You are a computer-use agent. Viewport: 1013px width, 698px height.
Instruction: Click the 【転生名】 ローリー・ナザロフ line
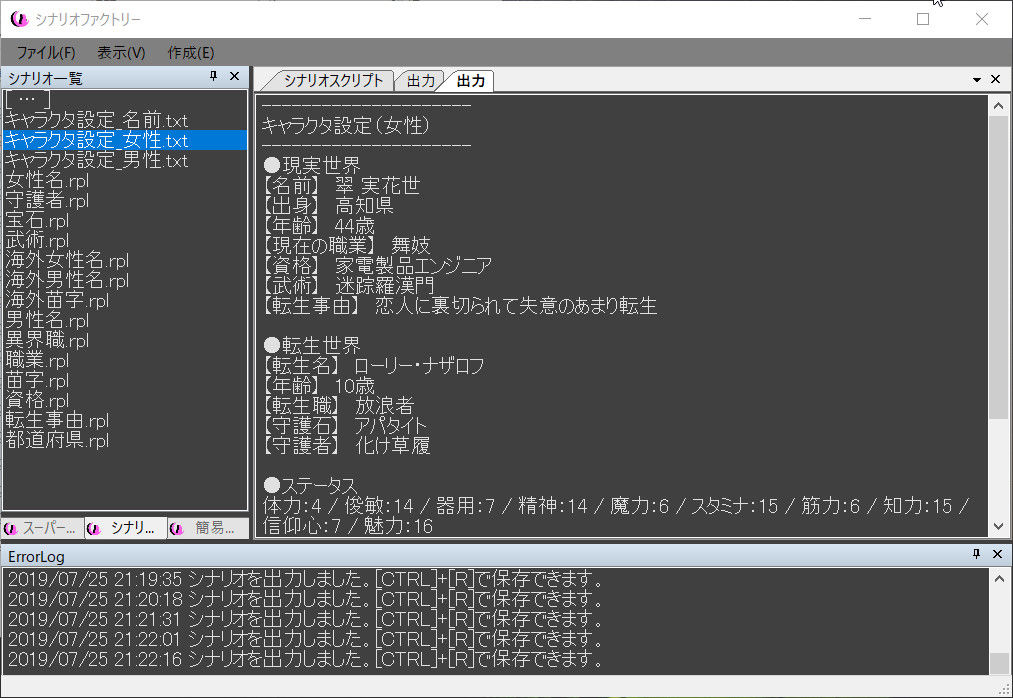[x=373, y=366]
